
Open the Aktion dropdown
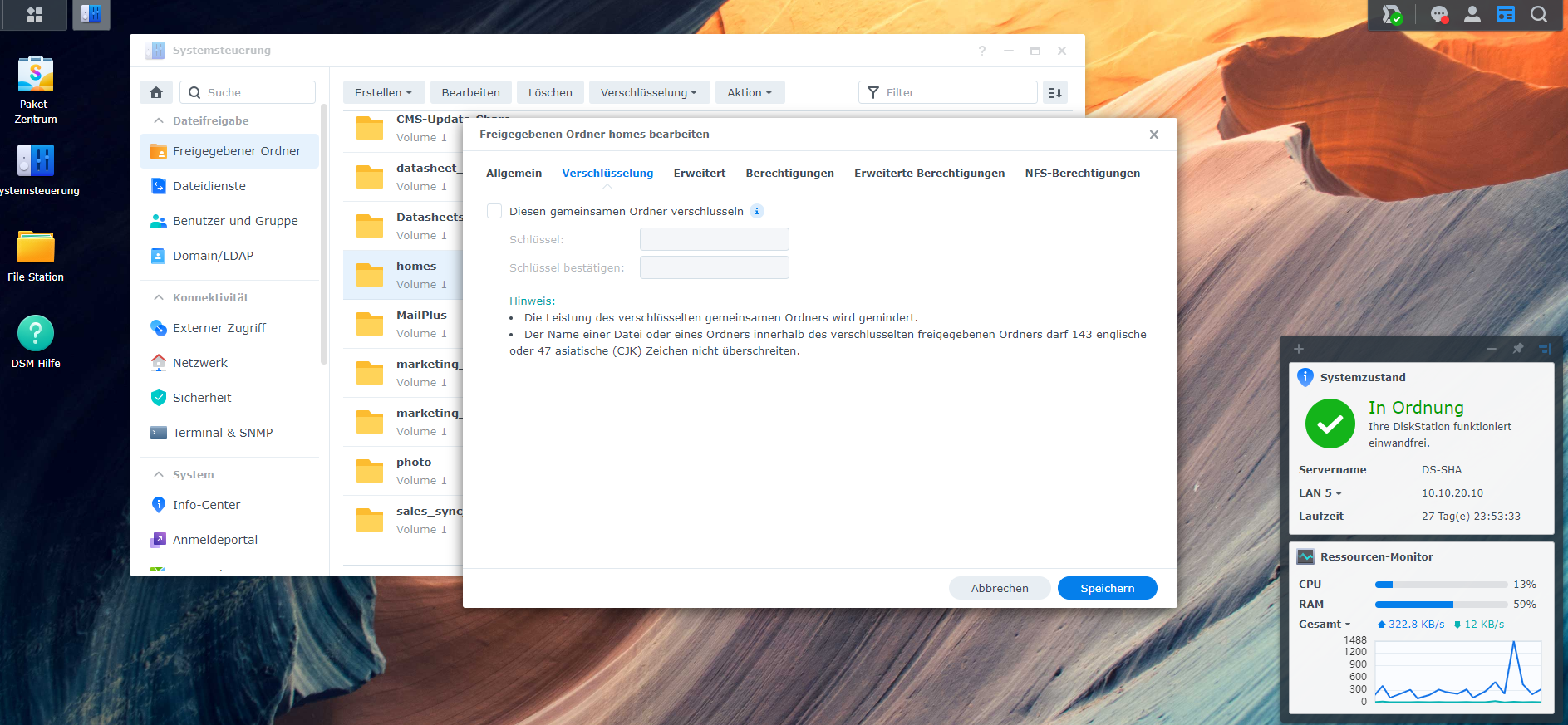pos(750,92)
